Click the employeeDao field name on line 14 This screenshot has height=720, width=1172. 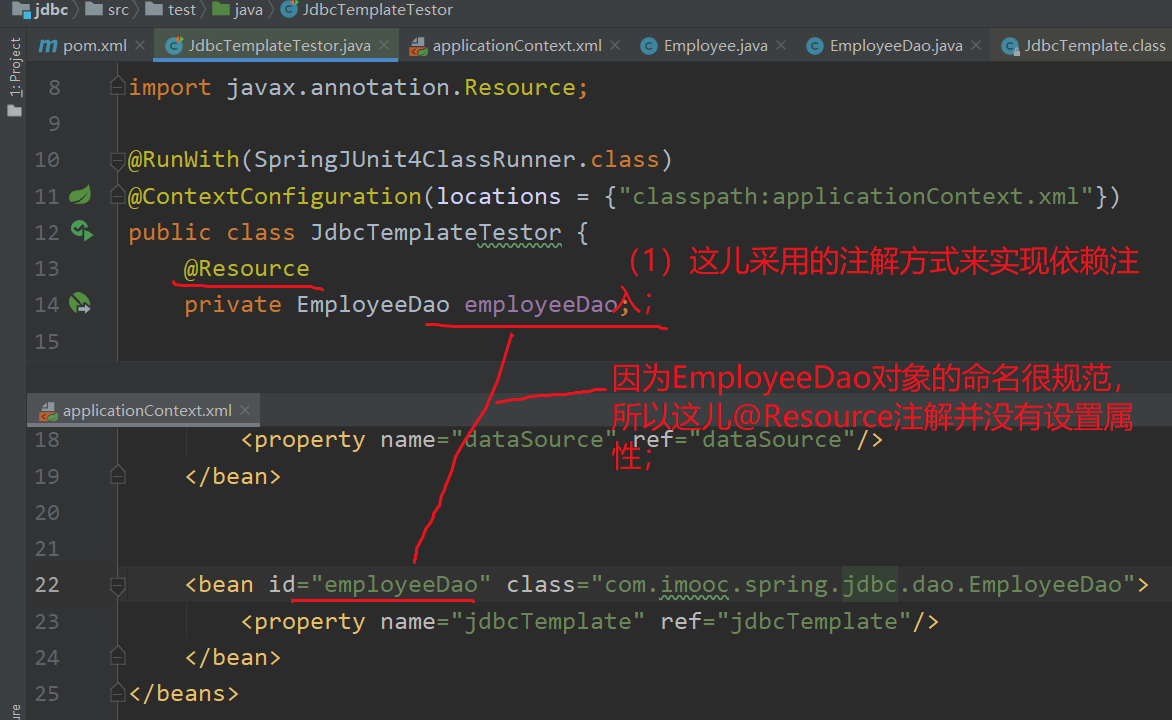(541, 304)
